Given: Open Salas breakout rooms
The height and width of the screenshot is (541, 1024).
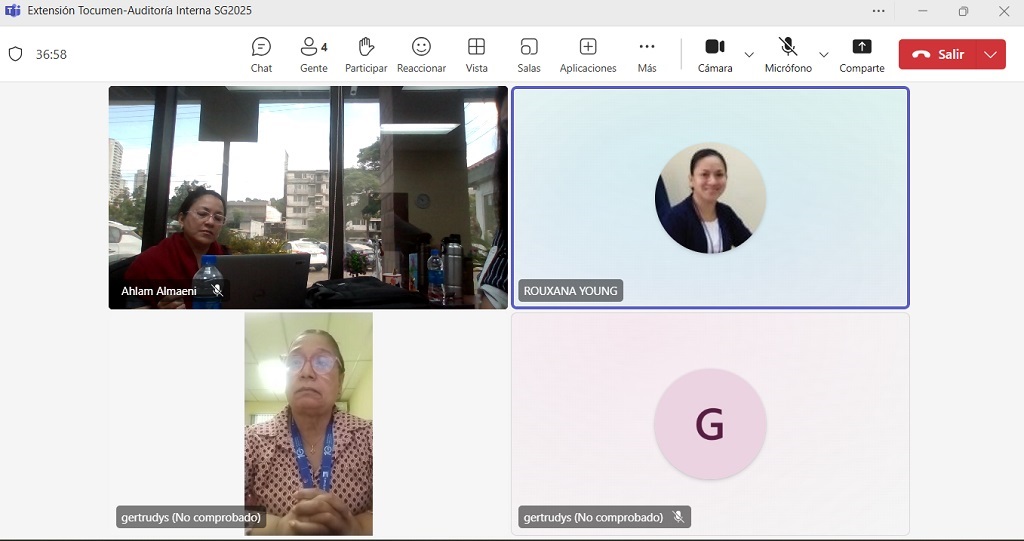Looking at the screenshot, I should [529, 54].
